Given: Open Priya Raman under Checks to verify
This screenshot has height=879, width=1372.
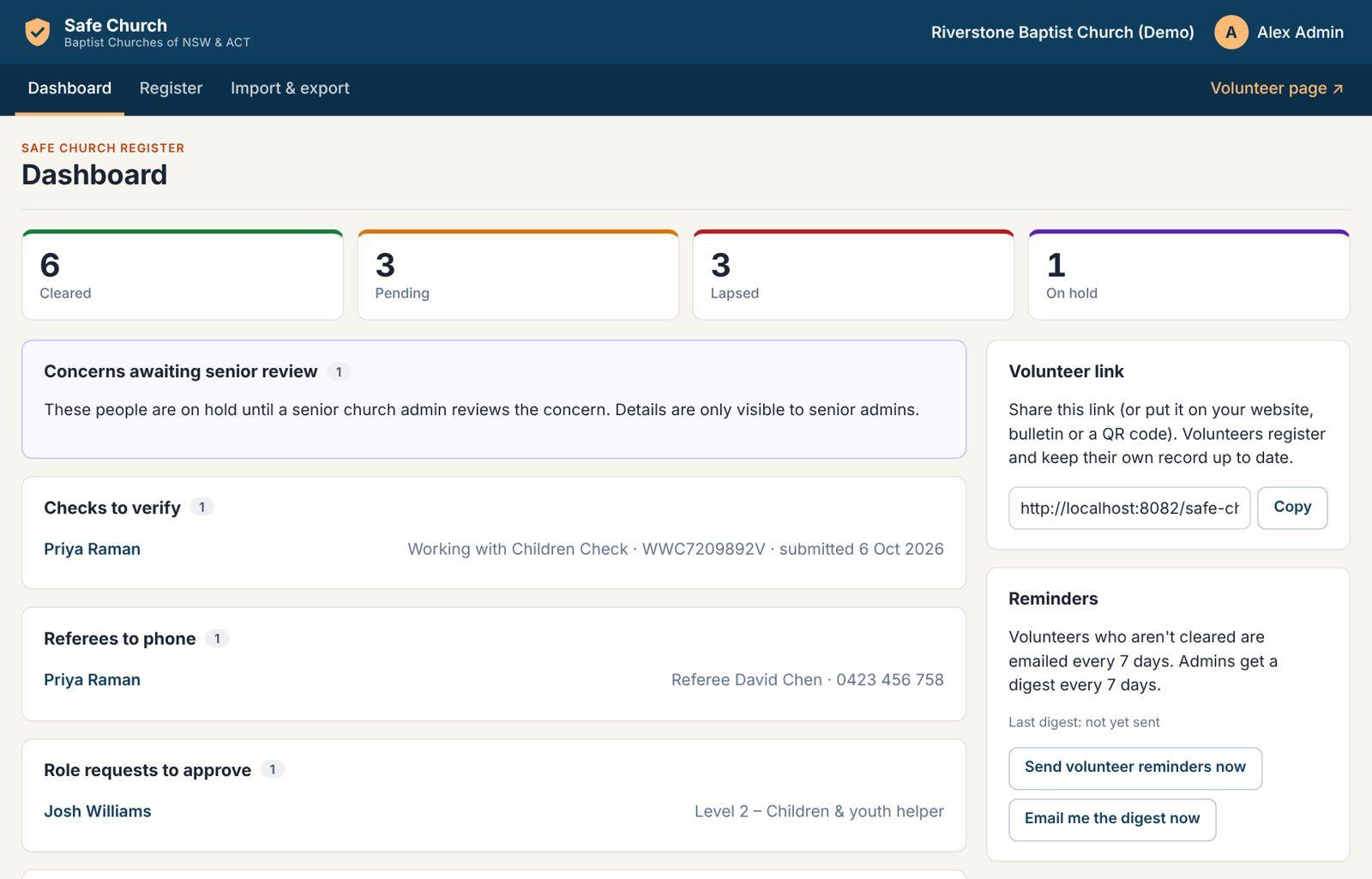Looking at the screenshot, I should tap(92, 549).
